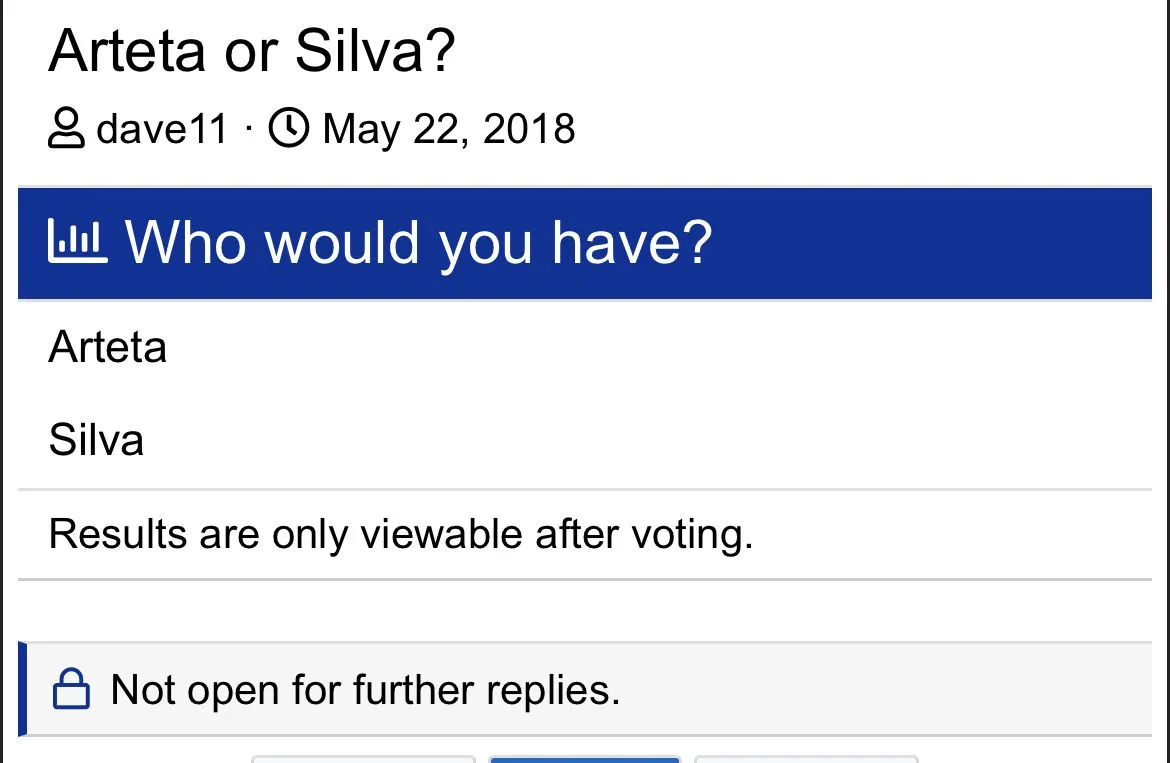The image size is (1170, 763).
Task: Click the blue accent bar on locked notice
Action: click(x=22, y=690)
